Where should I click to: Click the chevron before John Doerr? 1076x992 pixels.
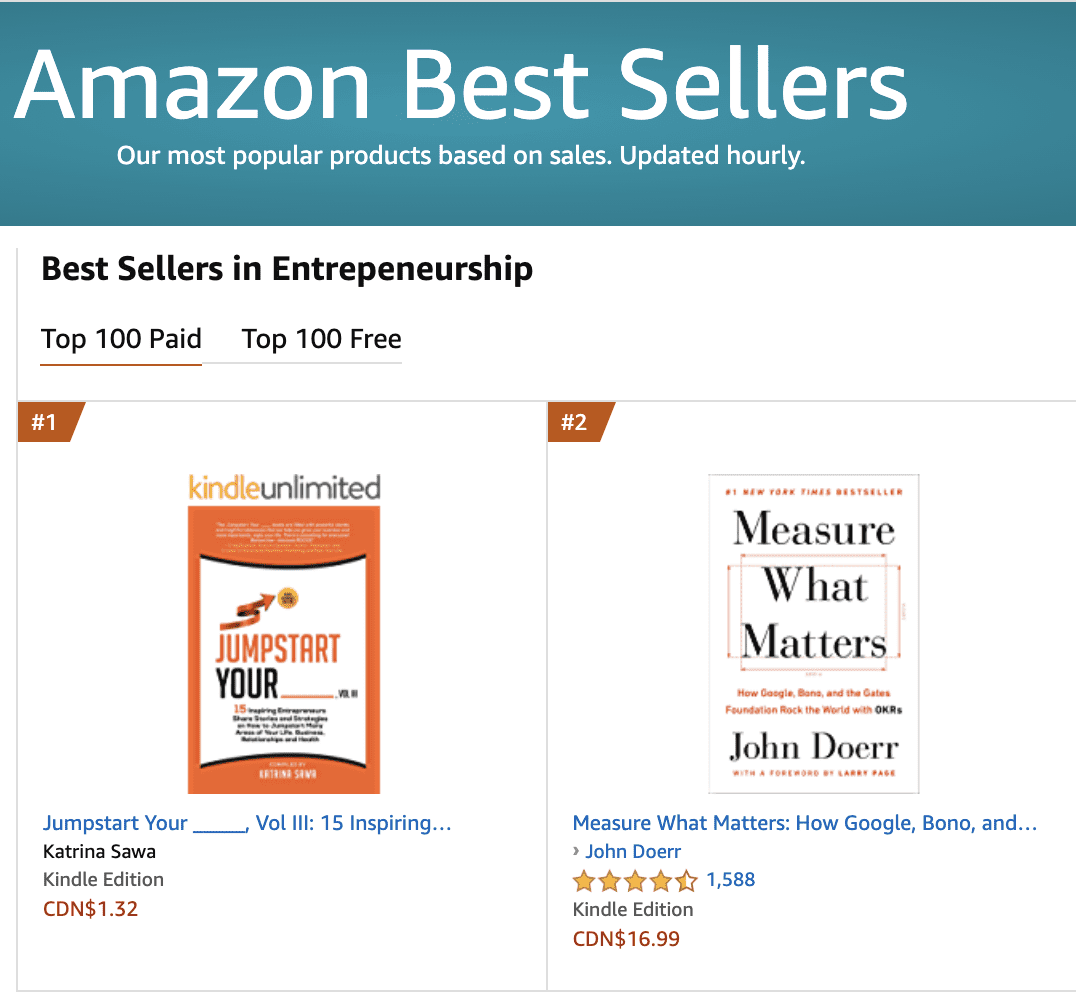pyautogui.click(x=576, y=851)
